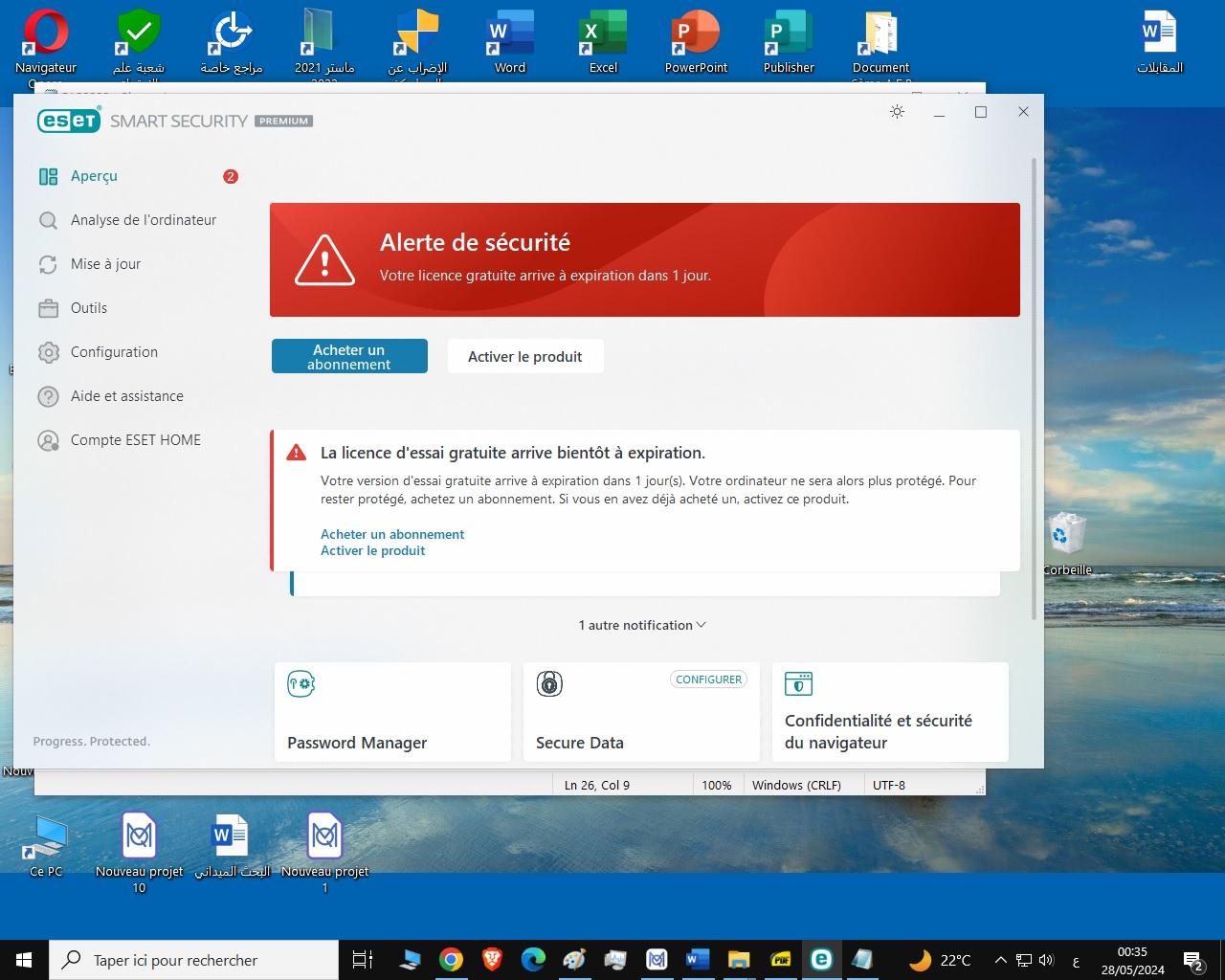Open the Password Manager card

(x=392, y=712)
